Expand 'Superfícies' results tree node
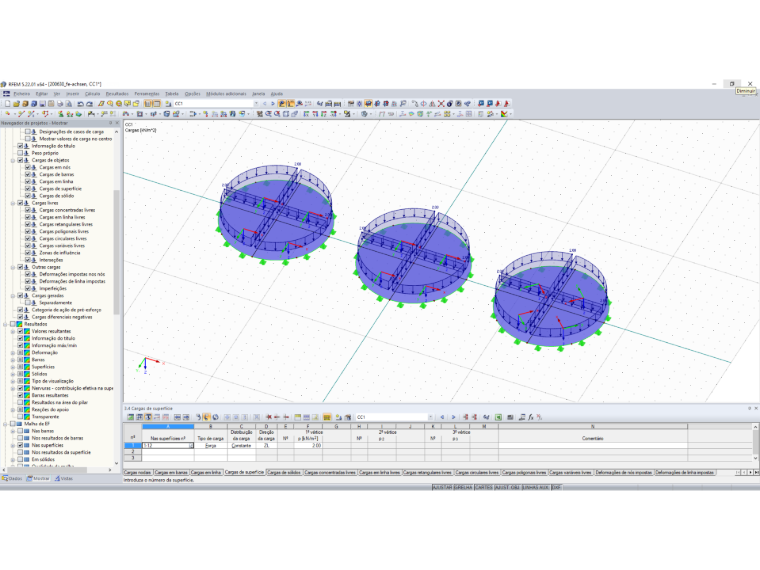The image size is (760, 570). point(13,367)
